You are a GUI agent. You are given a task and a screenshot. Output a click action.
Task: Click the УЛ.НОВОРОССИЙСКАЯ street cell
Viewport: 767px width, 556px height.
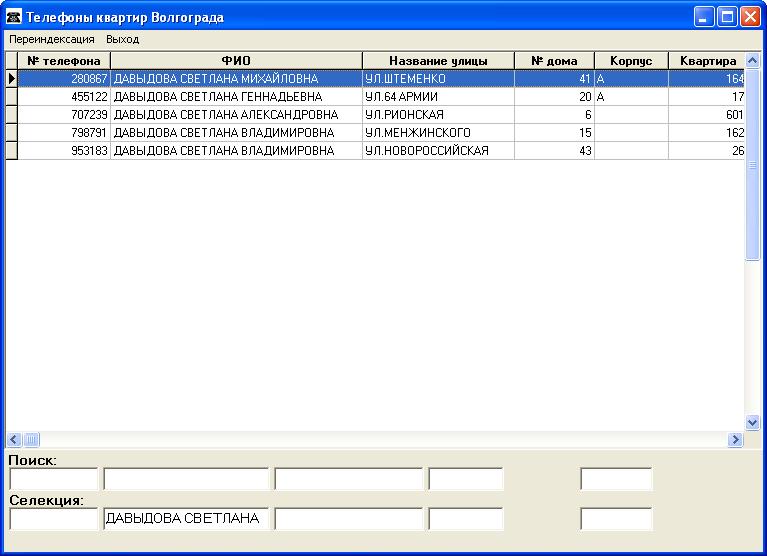coord(437,151)
